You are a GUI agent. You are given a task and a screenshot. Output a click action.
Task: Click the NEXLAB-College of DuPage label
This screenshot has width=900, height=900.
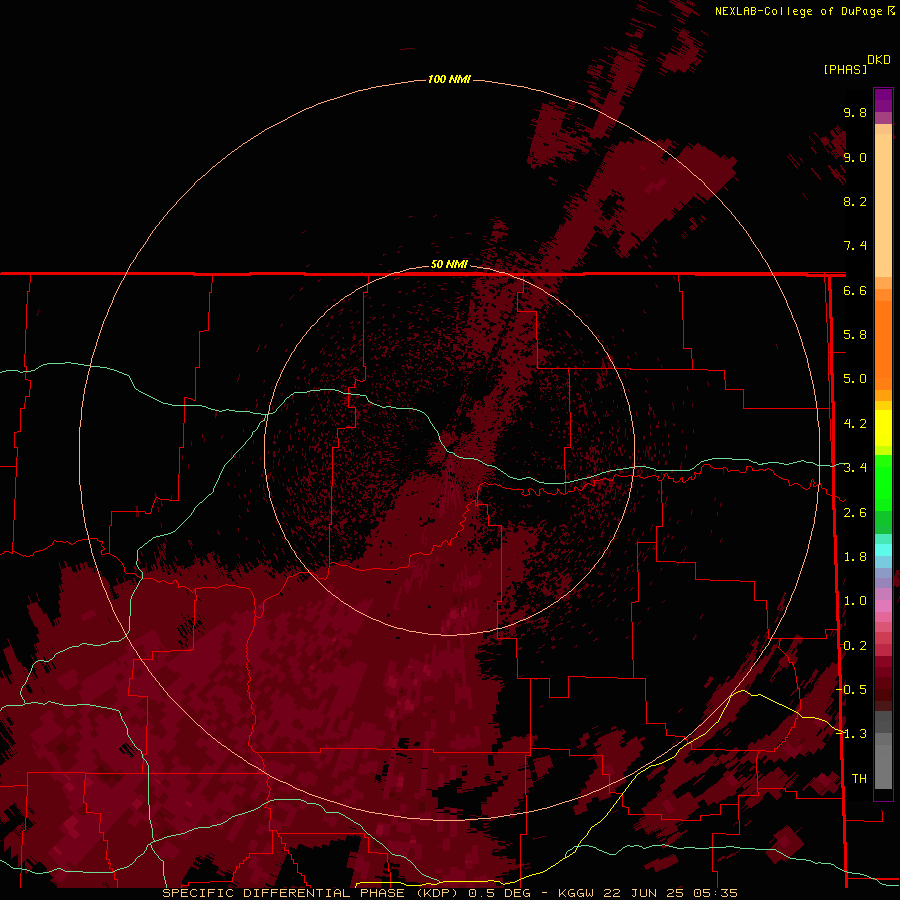(800, 11)
